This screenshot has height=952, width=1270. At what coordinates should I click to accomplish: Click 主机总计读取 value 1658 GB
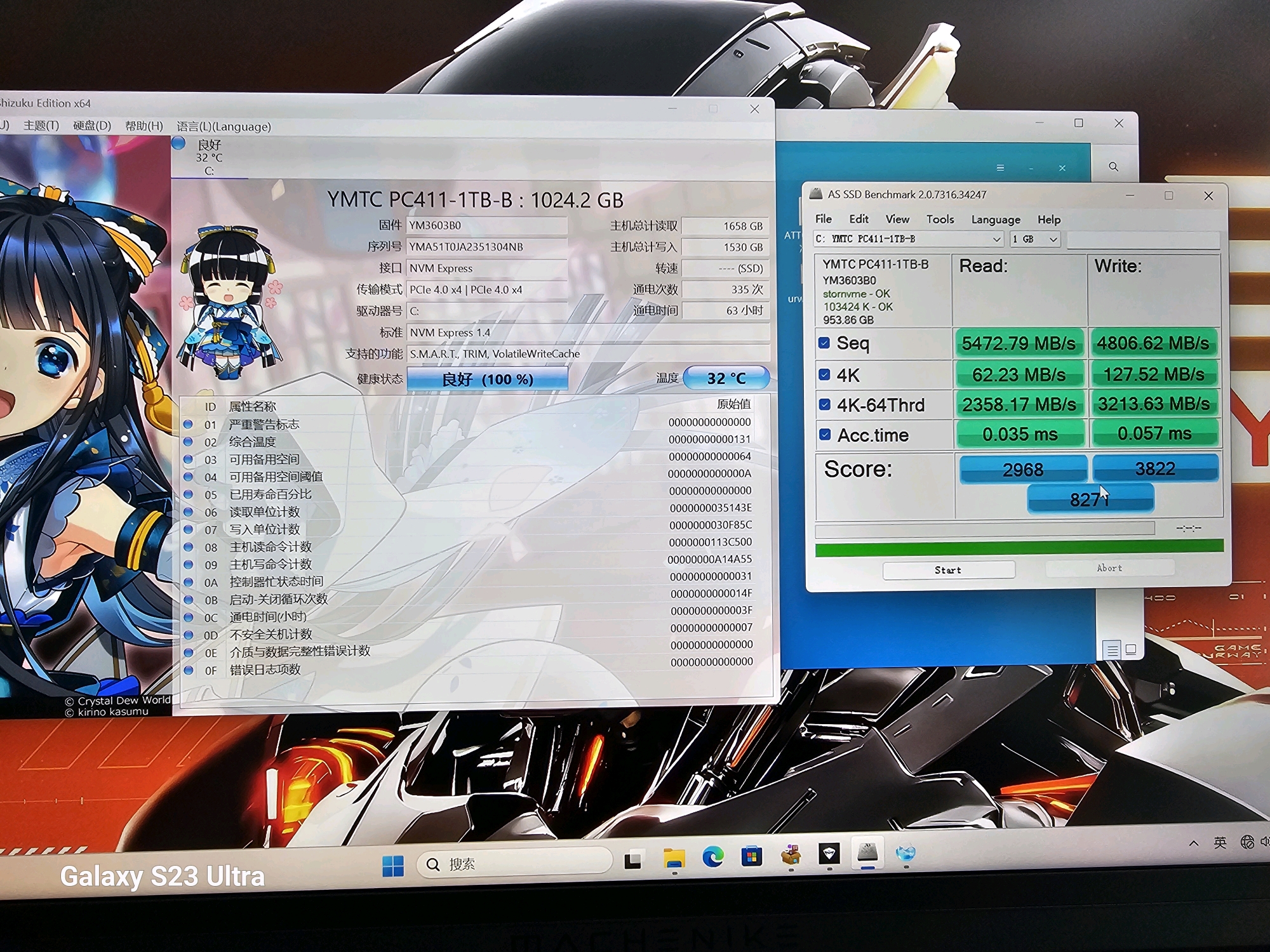pyautogui.click(x=725, y=226)
